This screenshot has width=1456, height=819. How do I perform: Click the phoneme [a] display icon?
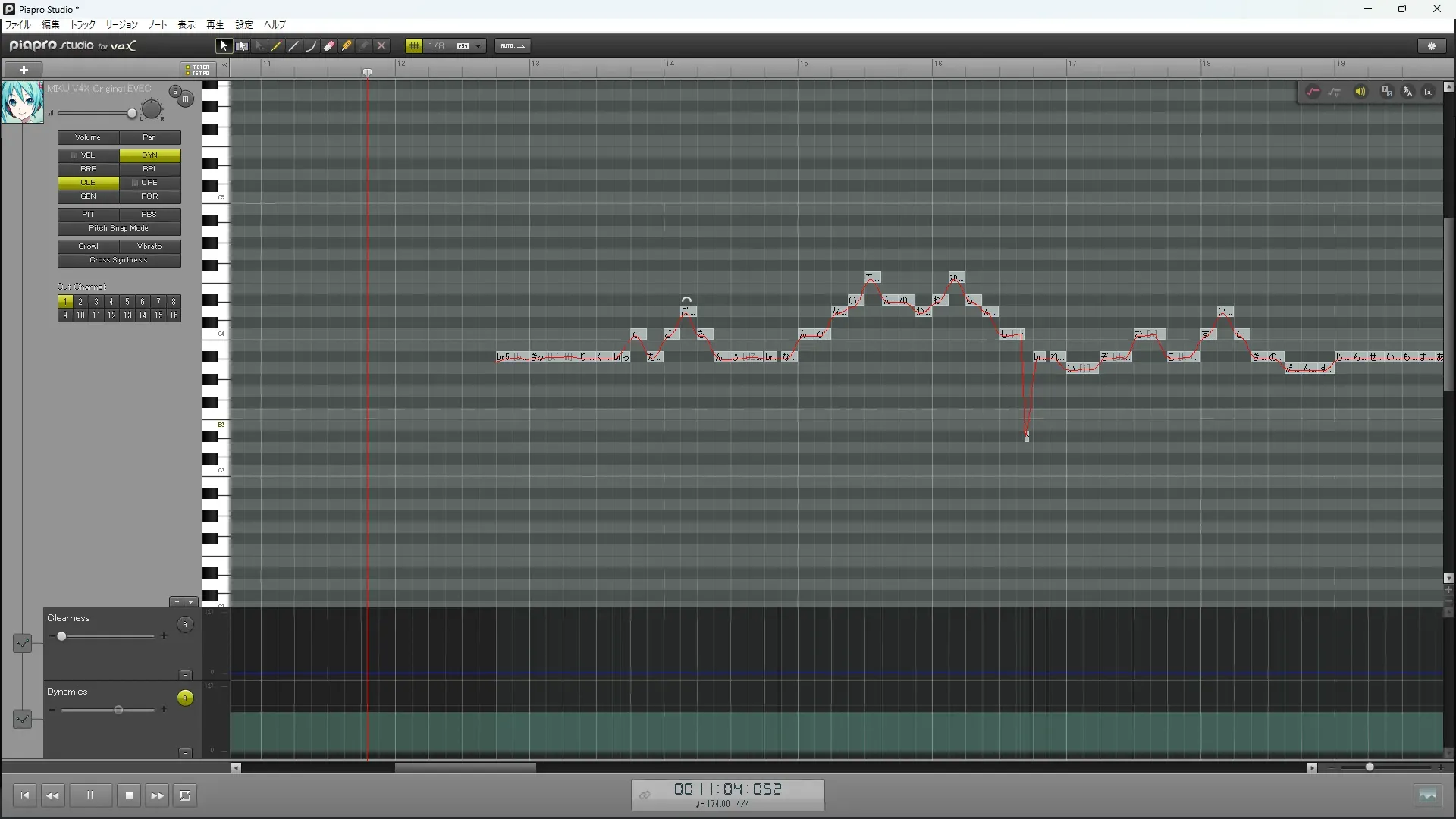(x=1429, y=92)
